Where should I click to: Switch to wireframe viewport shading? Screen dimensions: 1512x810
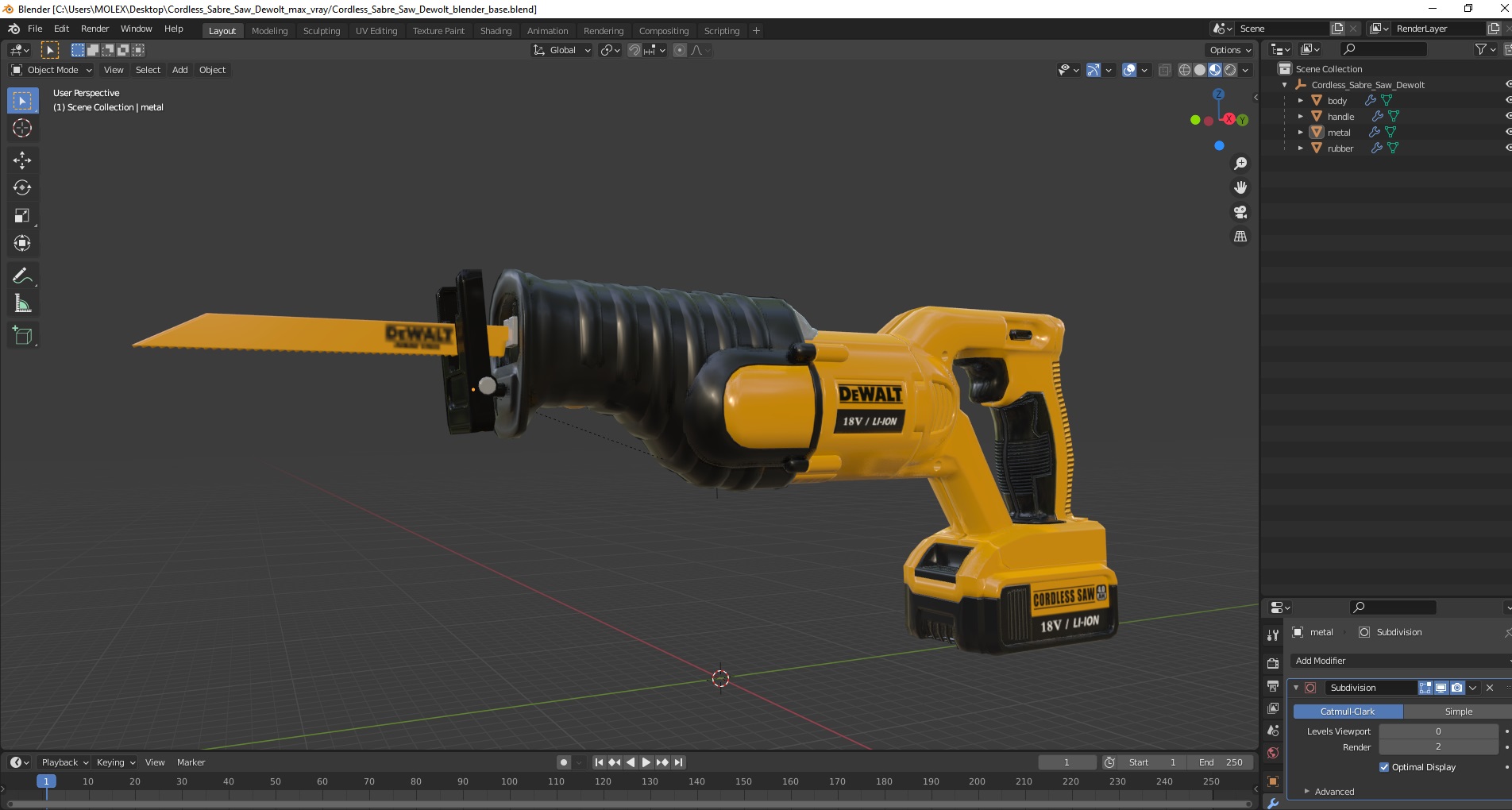(x=1185, y=70)
